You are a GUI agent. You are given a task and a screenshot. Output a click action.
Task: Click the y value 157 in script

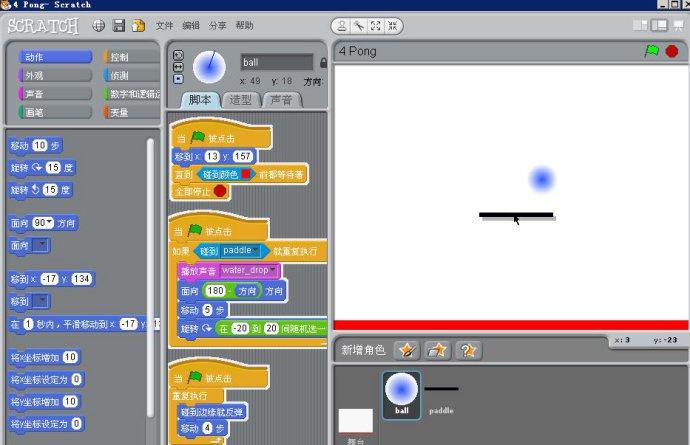[x=242, y=156]
